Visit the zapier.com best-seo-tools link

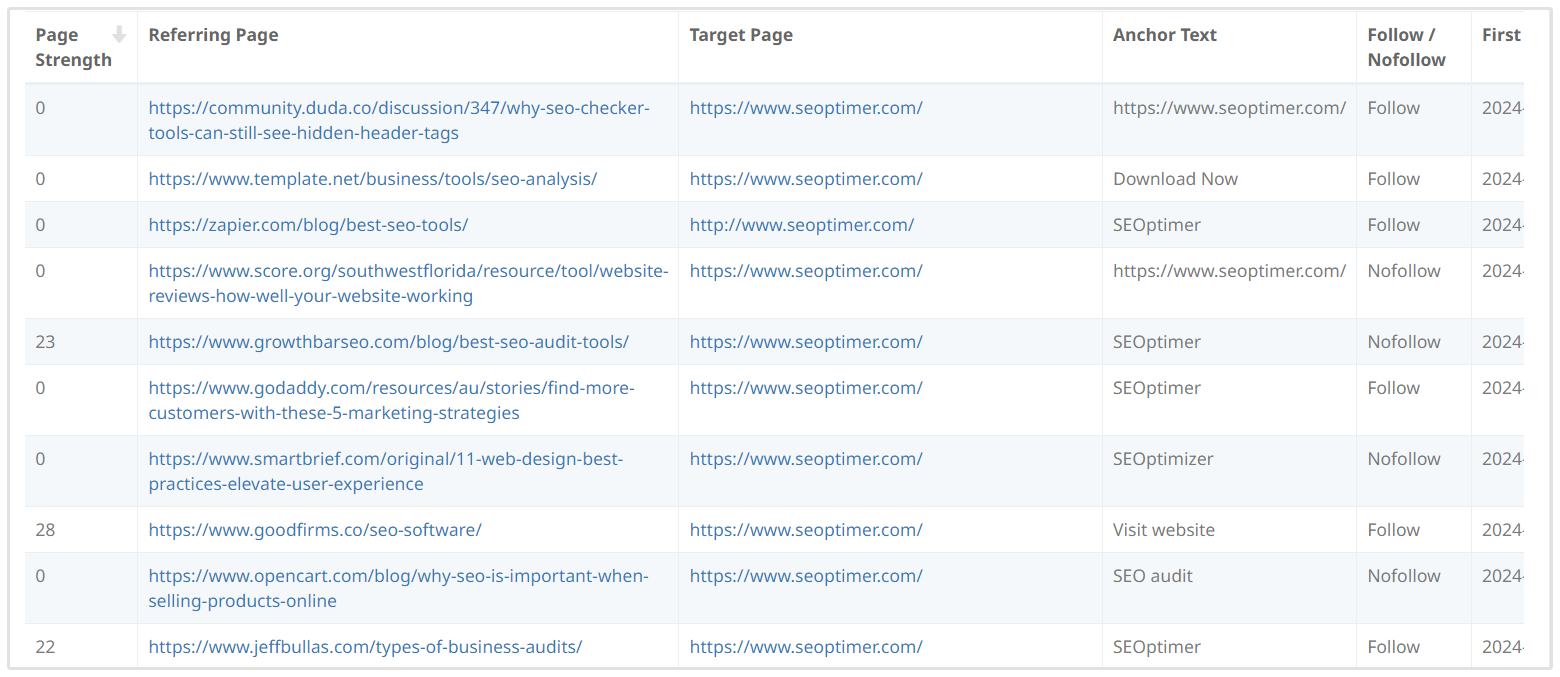tap(308, 225)
